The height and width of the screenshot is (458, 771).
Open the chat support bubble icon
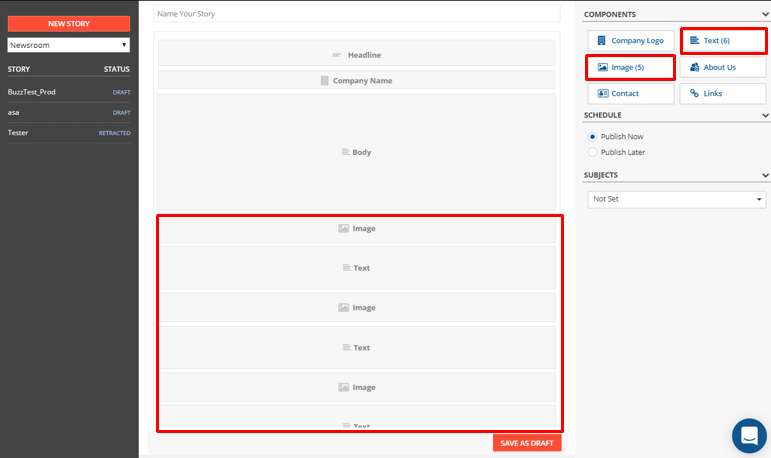748,435
